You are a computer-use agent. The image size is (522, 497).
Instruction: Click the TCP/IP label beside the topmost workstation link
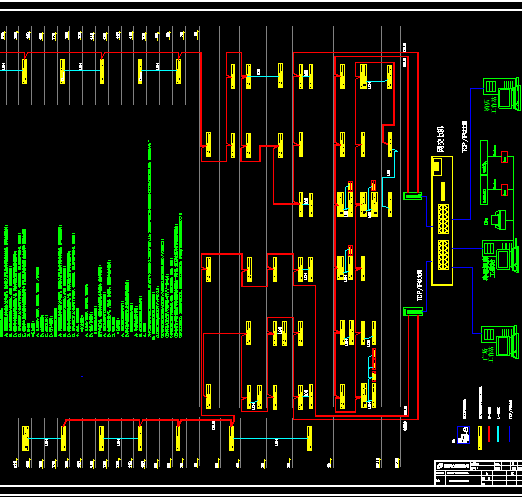465,137
